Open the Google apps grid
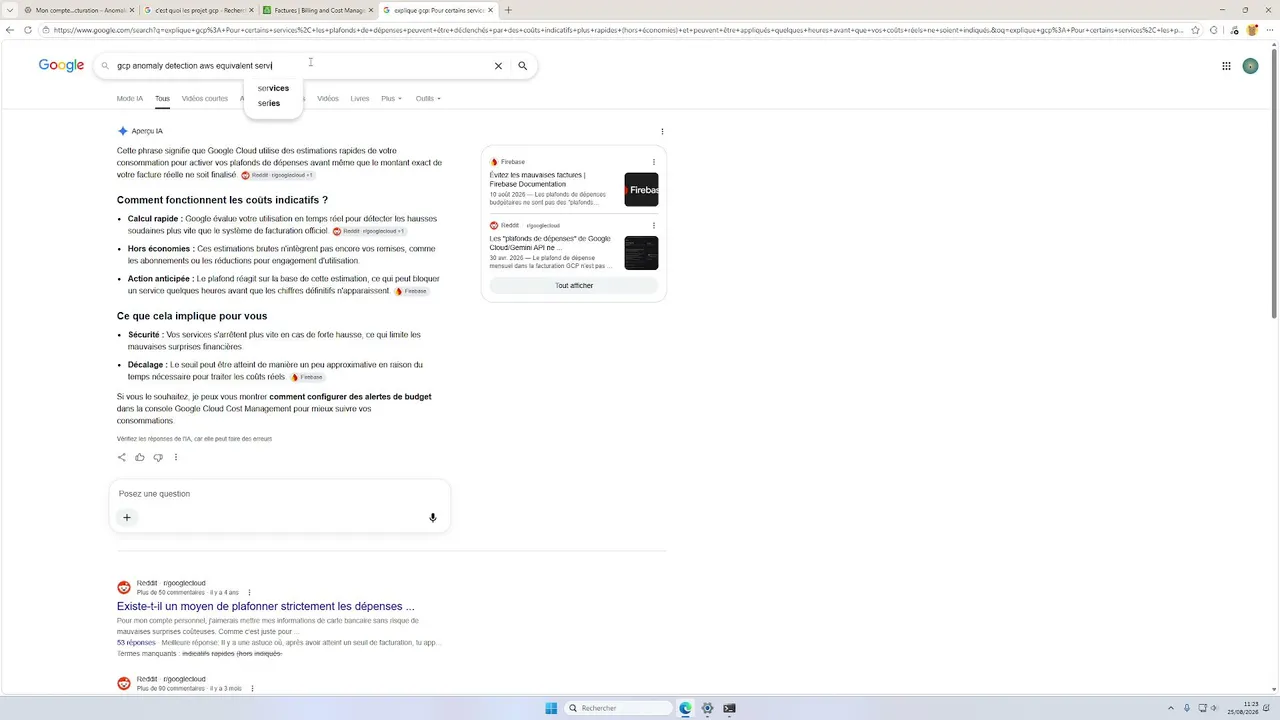 (1226, 66)
